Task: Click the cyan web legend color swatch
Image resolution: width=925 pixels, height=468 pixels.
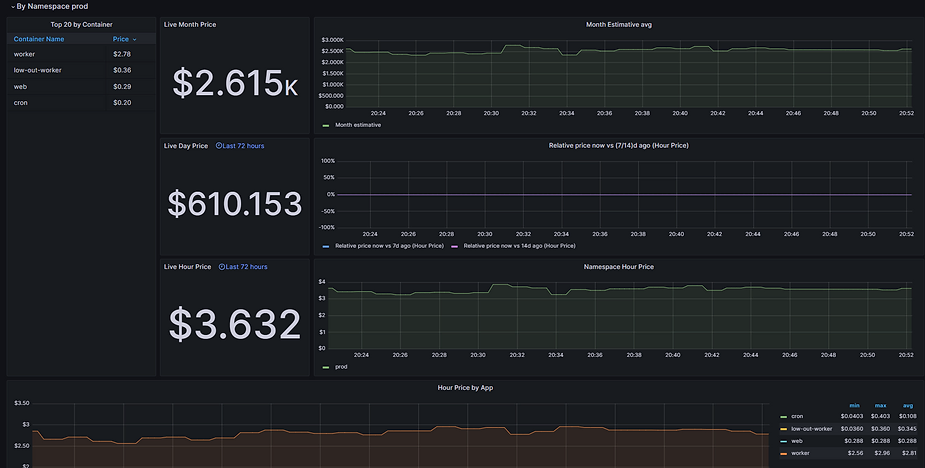Action: pos(783,441)
